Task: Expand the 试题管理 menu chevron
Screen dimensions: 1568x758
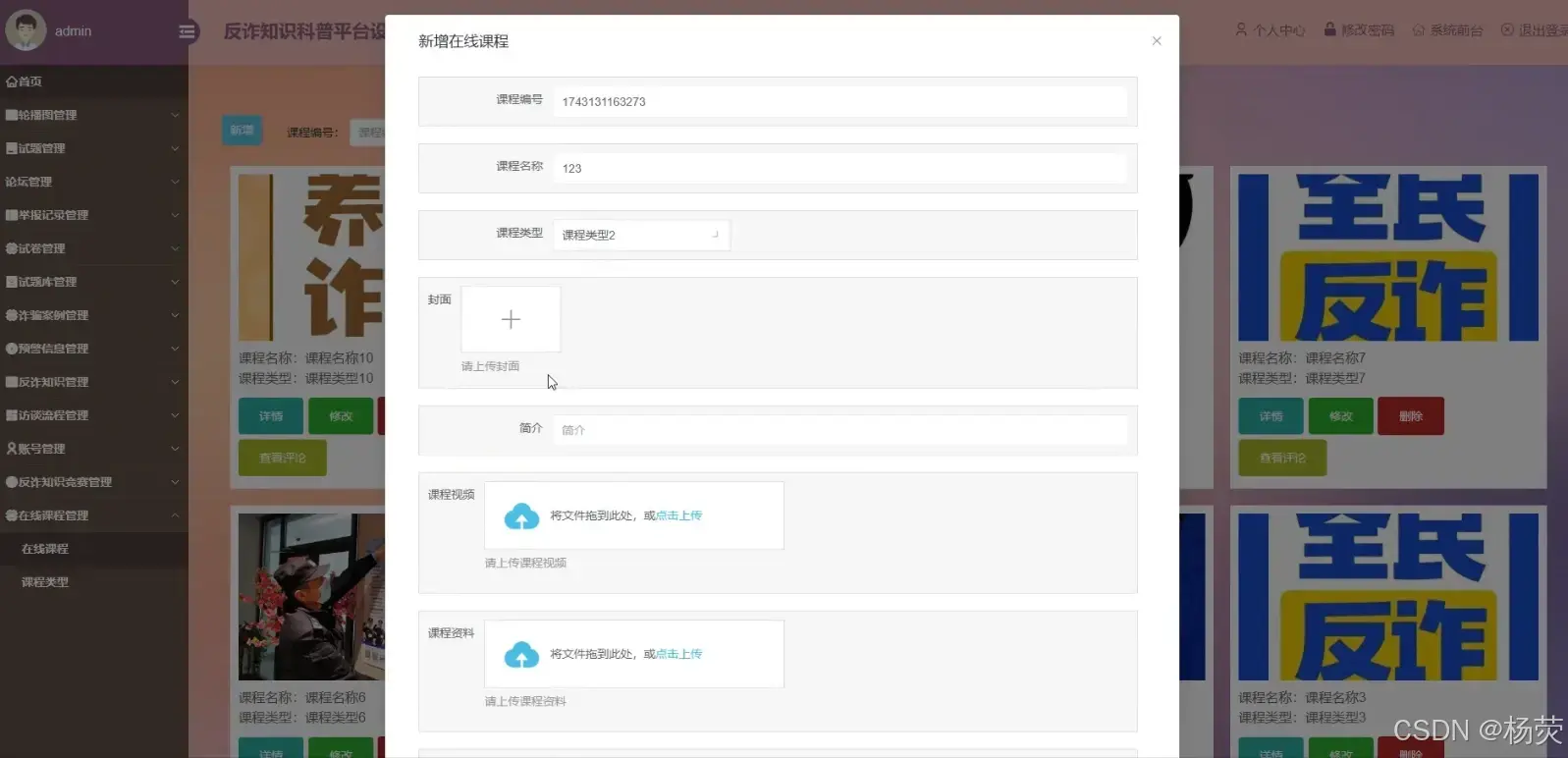Action: coord(175,148)
